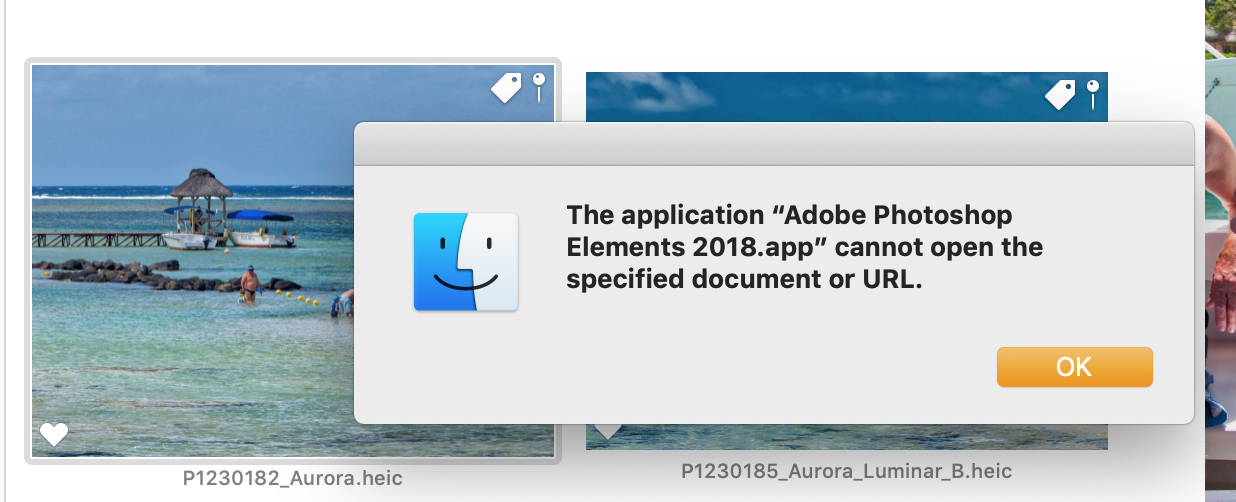Screen dimensions: 1236x502
Task: Click the small photo strip in top-right corner
Action: click(1221, 30)
